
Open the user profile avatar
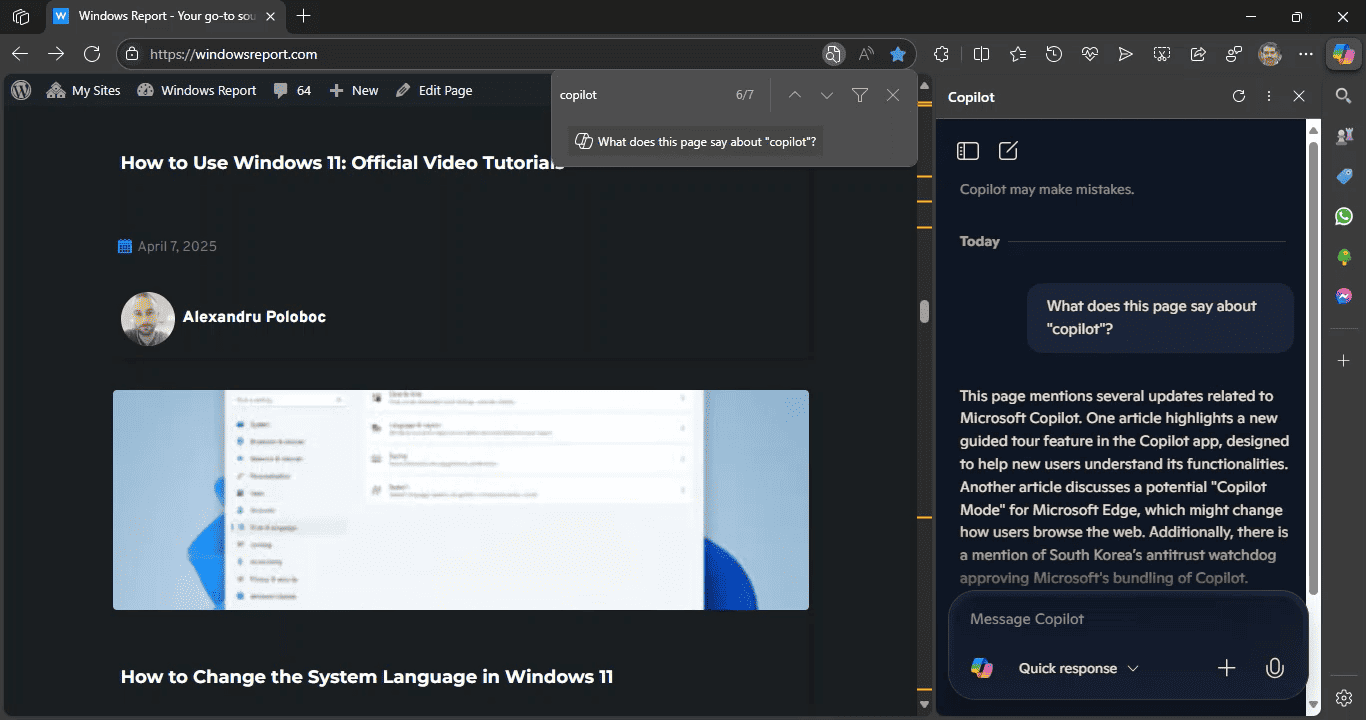pos(1270,54)
